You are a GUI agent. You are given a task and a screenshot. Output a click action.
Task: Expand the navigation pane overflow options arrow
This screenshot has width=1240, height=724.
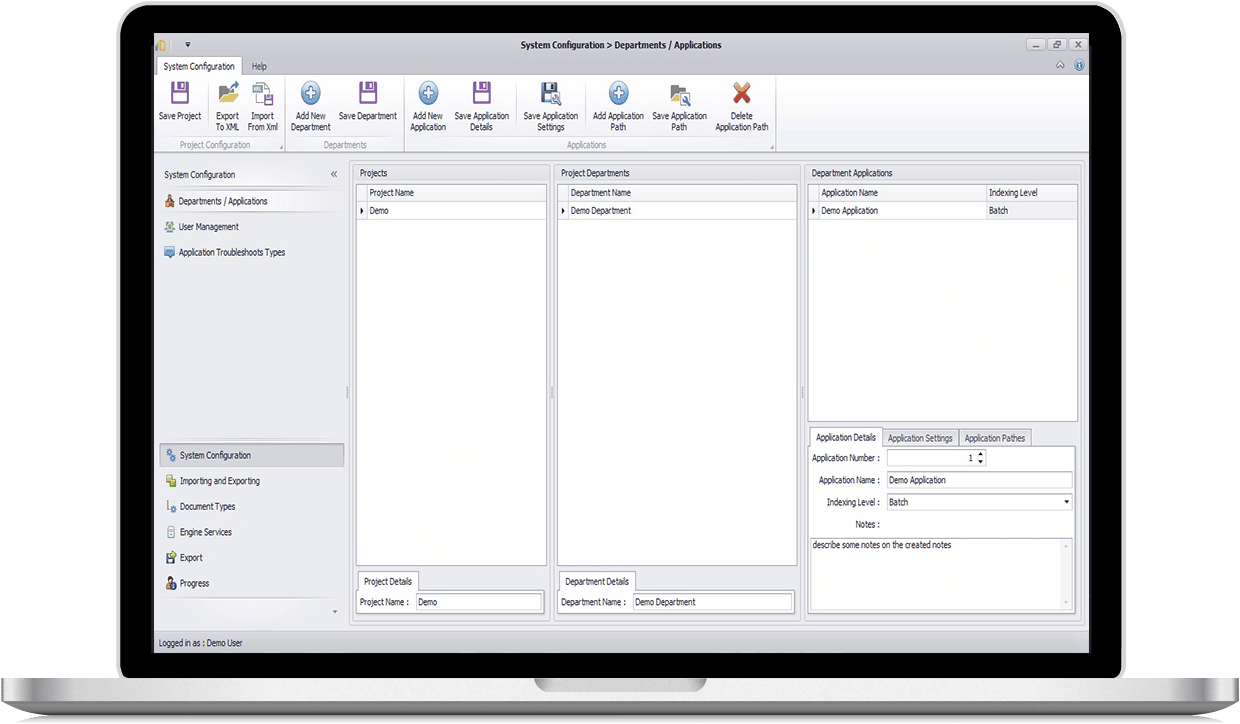[334, 611]
